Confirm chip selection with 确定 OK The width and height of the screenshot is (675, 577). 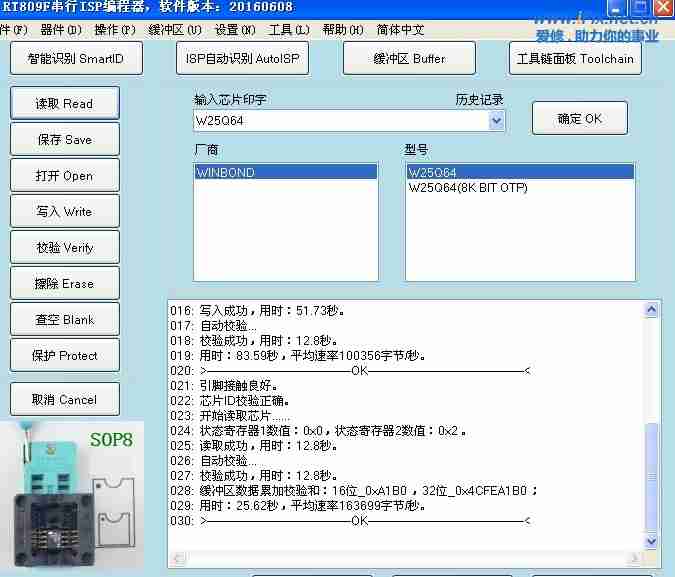579,118
